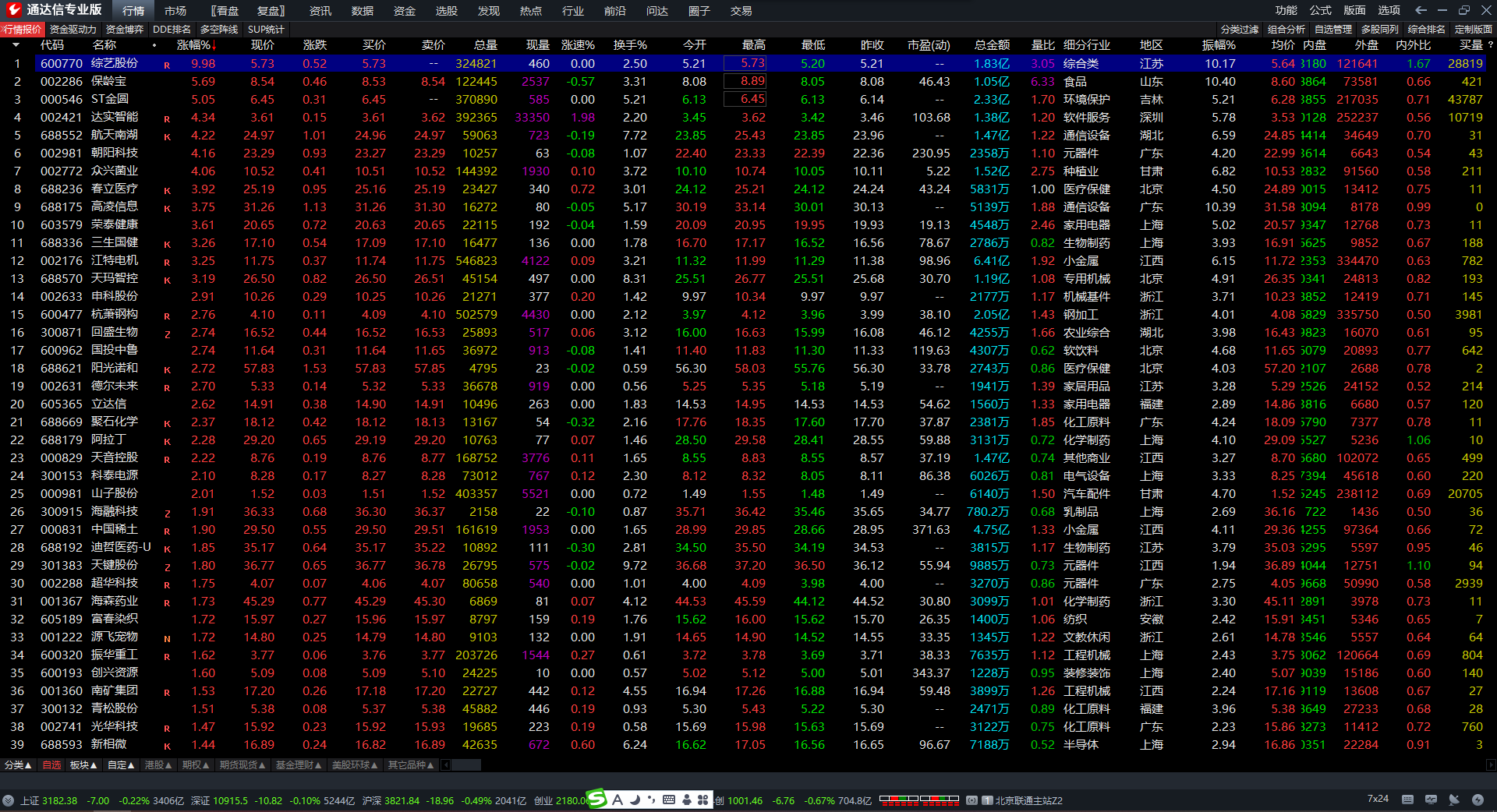This screenshot has height=812, width=1497.
Task: Click stock code 688593
Action: coord(61,744)
